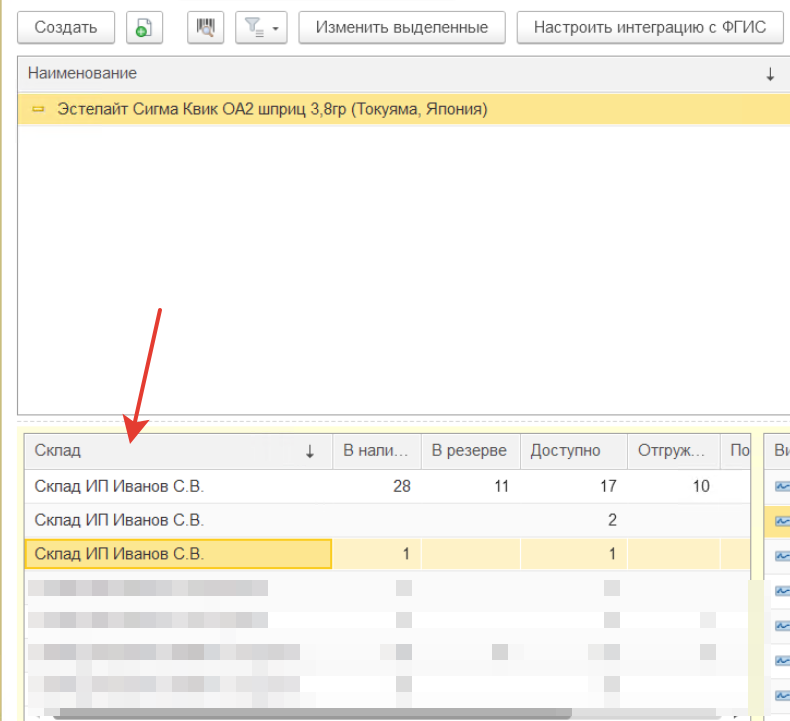Viewport: 790px width, 721px height.
Task: Click the sort arrow in Наименование header
Action: 770,74
